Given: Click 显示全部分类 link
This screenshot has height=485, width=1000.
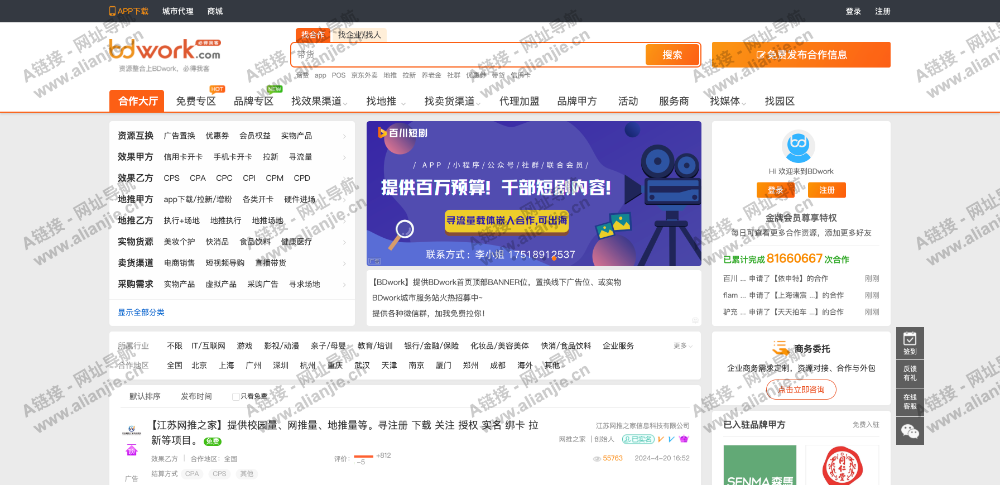Looking at the screenshot, I should tap(141, 313).
